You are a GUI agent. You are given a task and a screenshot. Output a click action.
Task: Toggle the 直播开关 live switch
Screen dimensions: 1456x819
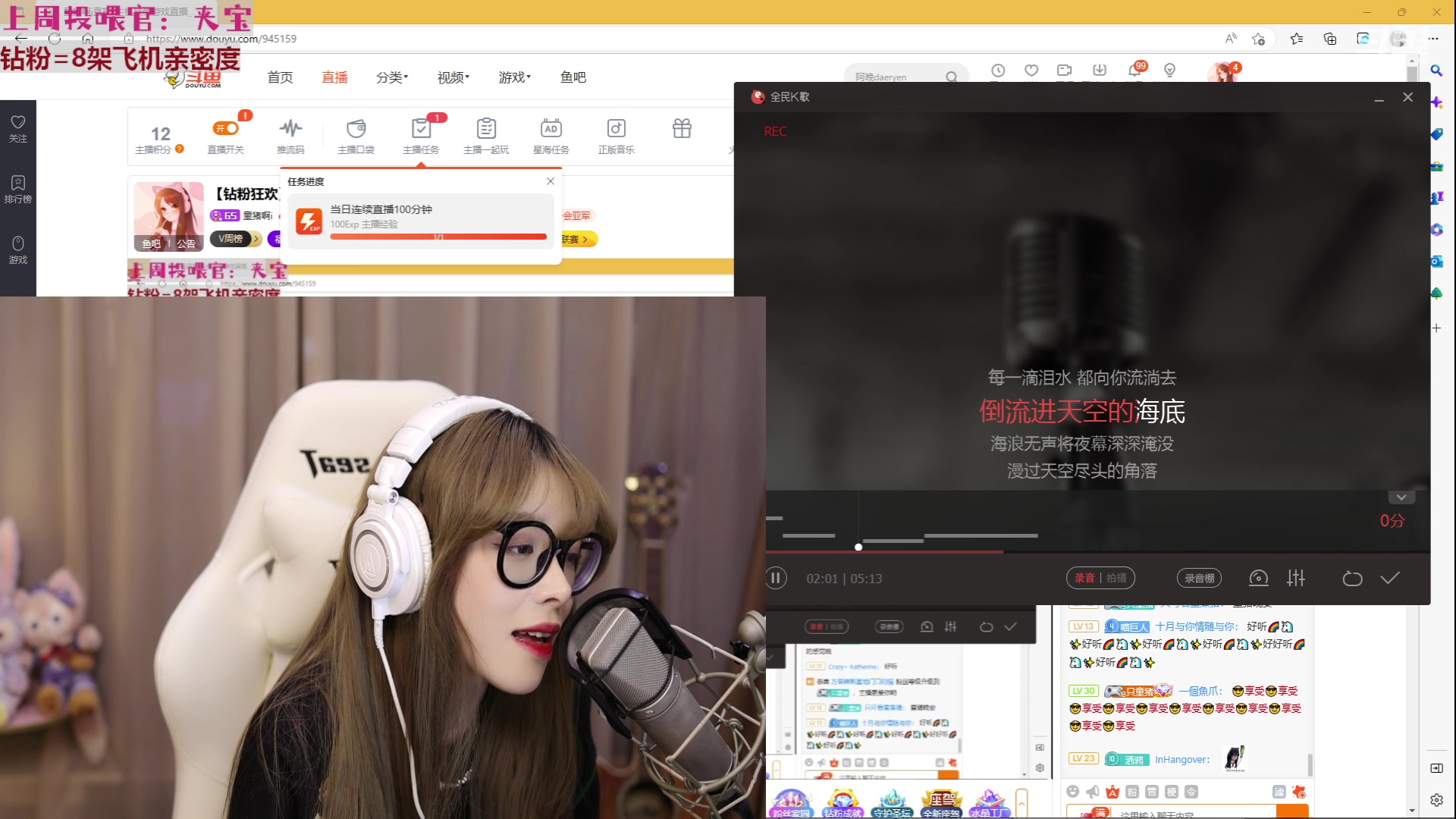[x=225, y=129]
